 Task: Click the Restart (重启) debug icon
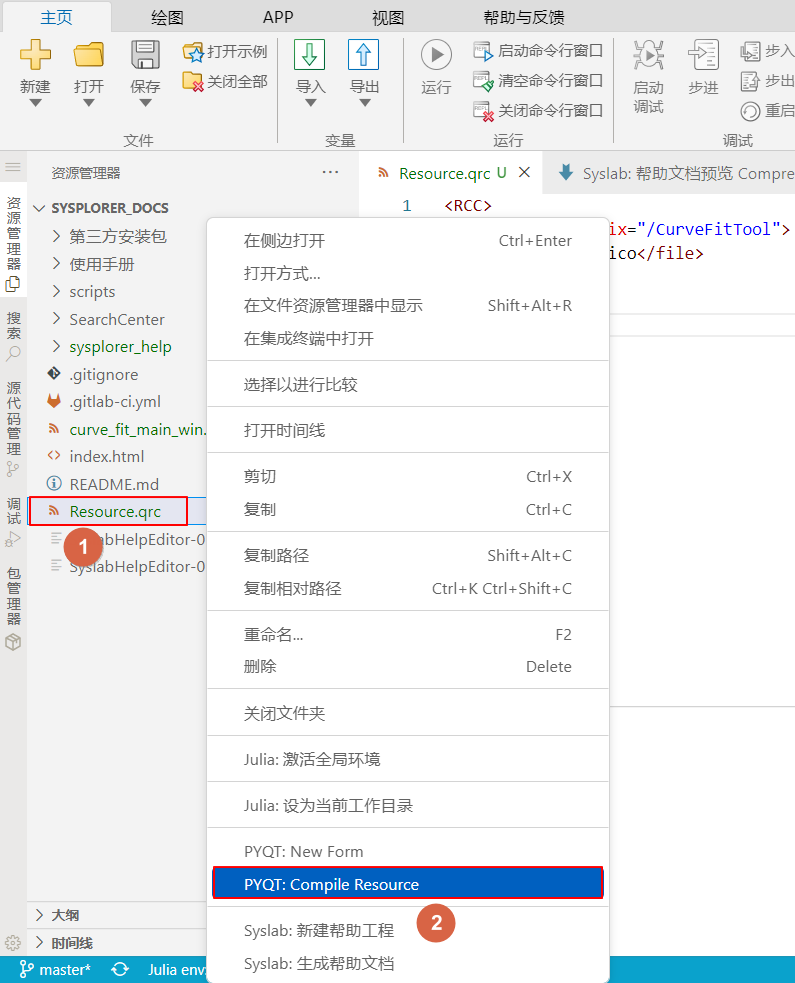[x=750, y=111]
